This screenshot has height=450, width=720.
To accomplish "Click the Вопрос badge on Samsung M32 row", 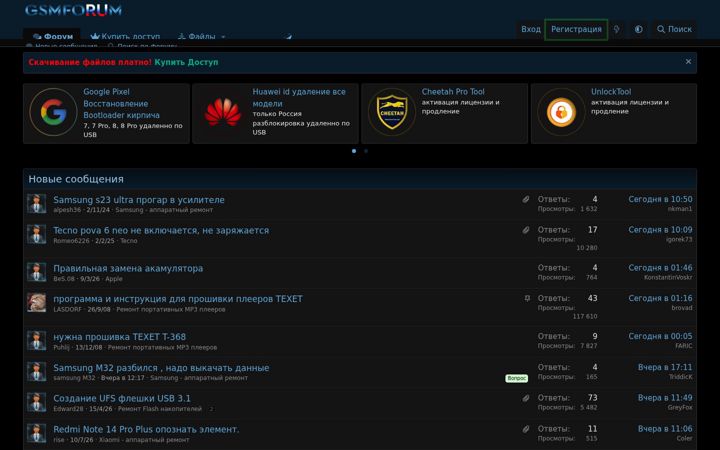I will point(517,378).
